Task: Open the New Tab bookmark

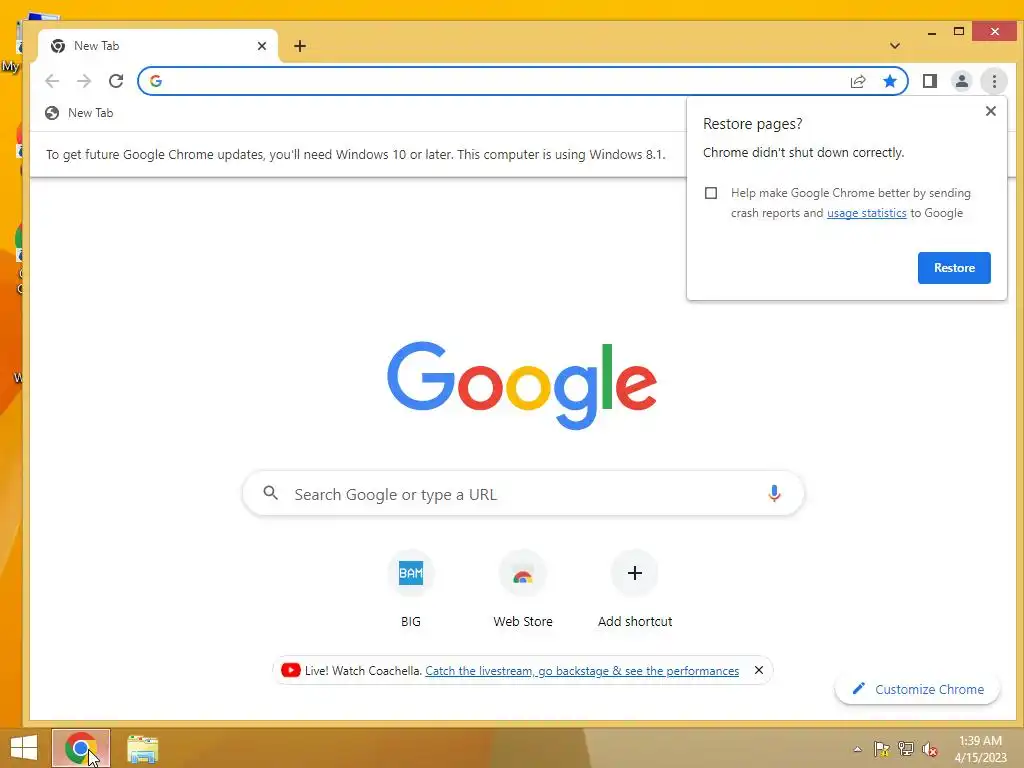Action: click(79, 113)
